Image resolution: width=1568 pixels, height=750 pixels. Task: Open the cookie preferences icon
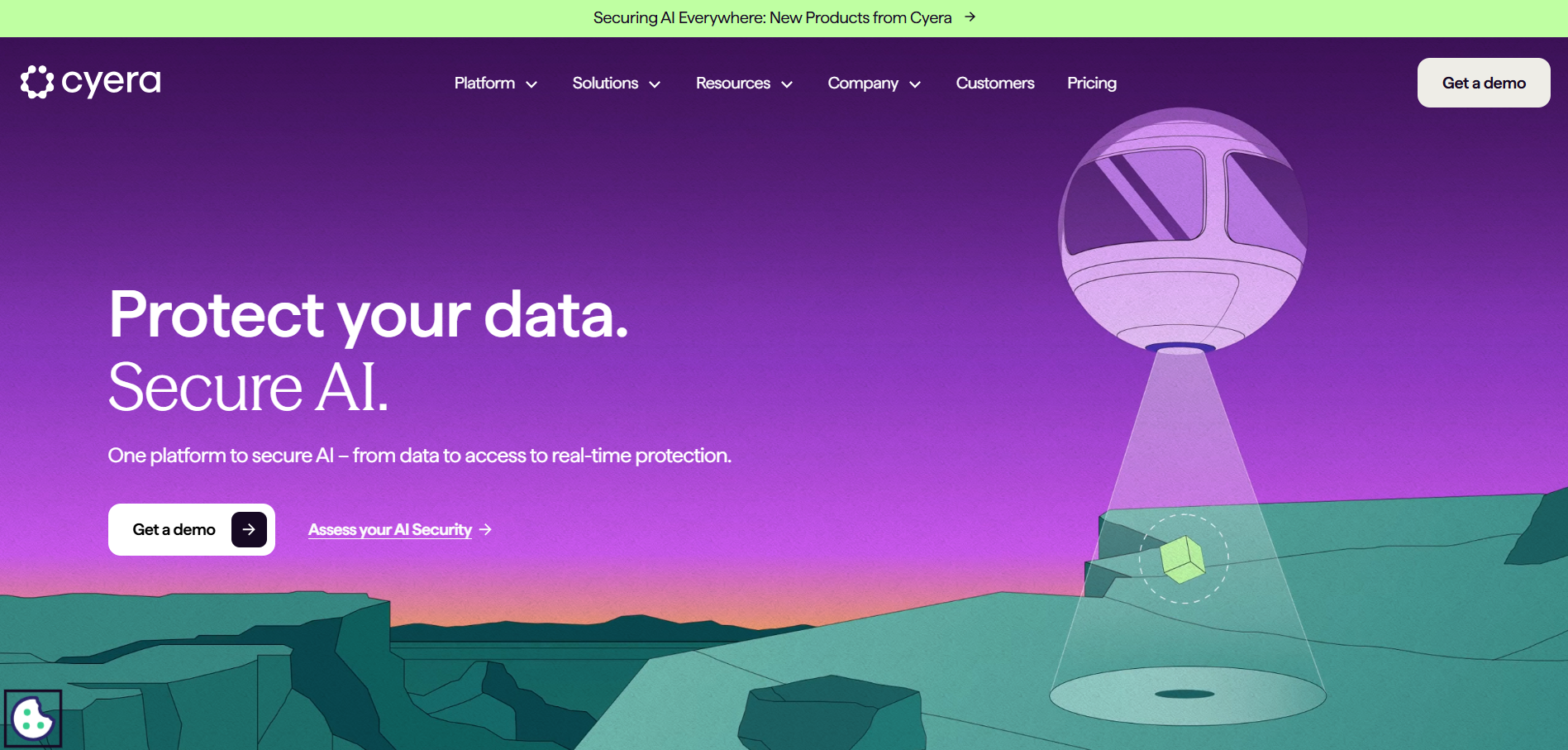click(x=33, y=719)
